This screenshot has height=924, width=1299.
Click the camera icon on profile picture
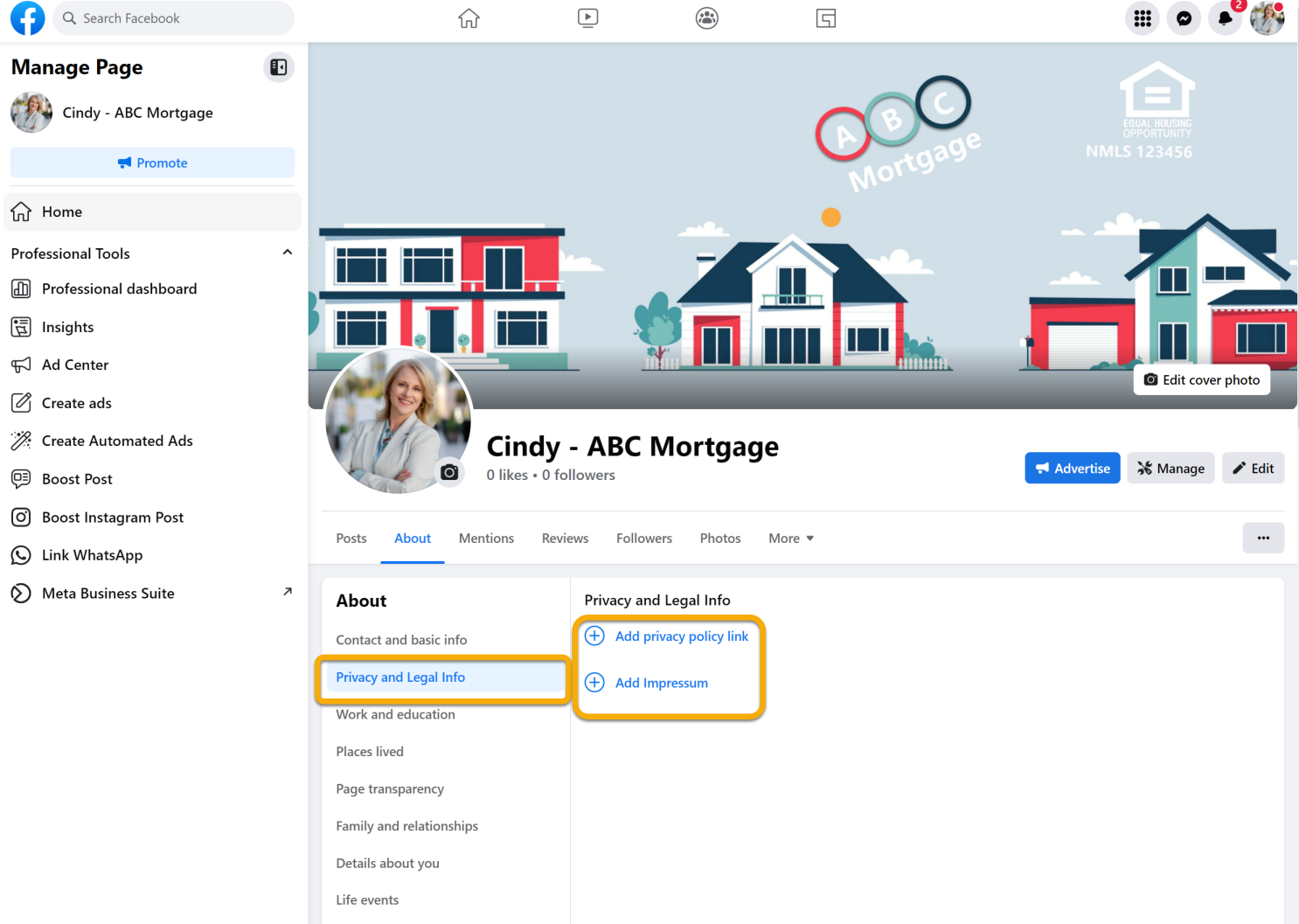click(449, 472)
